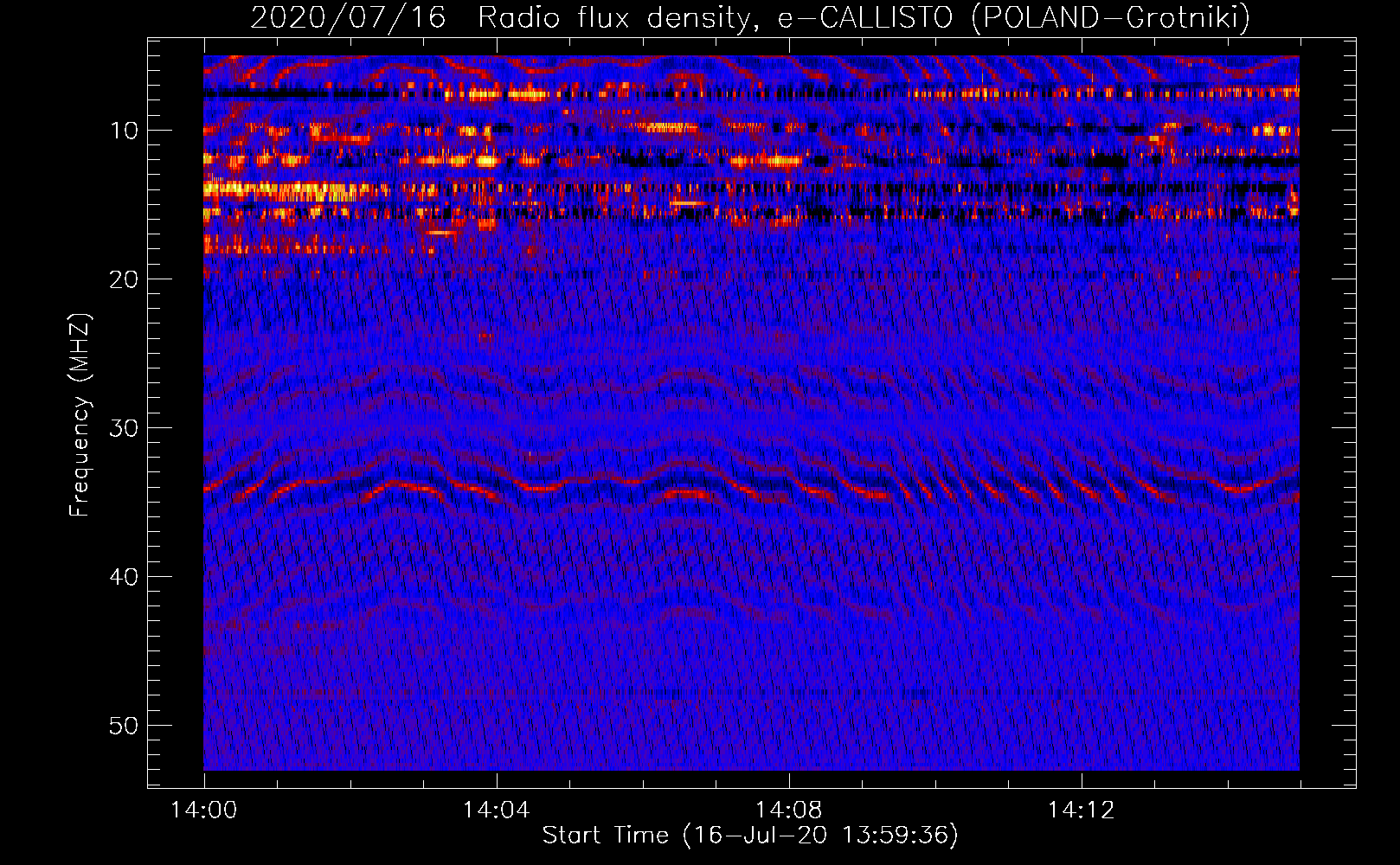The image size is (1400, 865).
Task: Click the '50' frequency tick label
Action: [125, 726]
